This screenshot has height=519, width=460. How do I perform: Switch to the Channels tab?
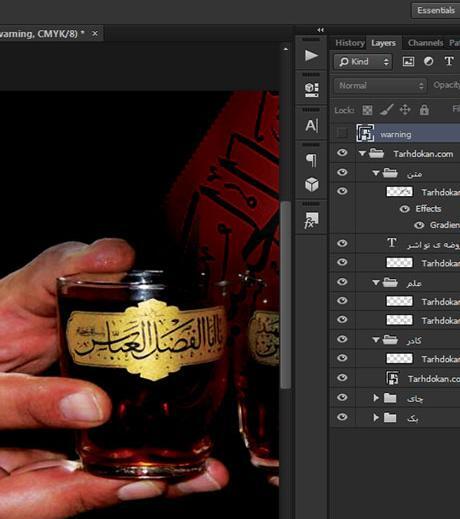425,43
